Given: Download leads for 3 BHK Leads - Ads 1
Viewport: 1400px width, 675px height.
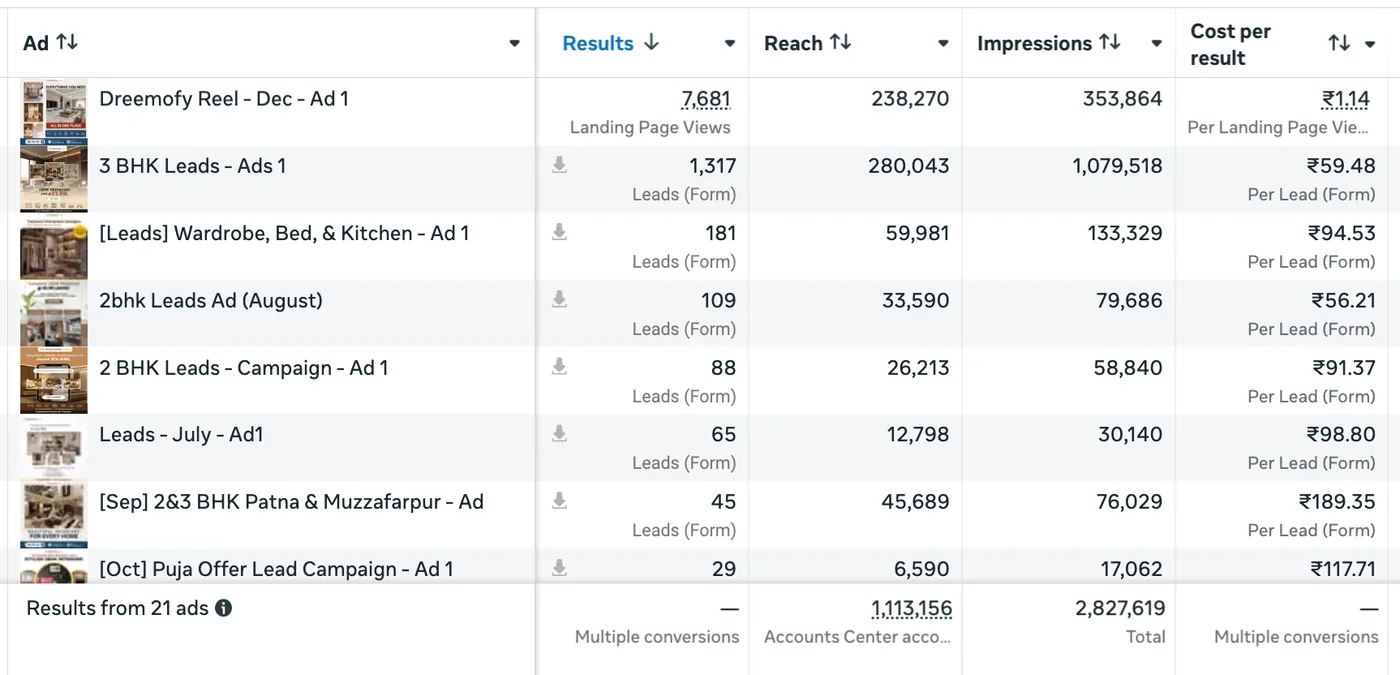Looking at the screenshot, I should coord(560,165).
